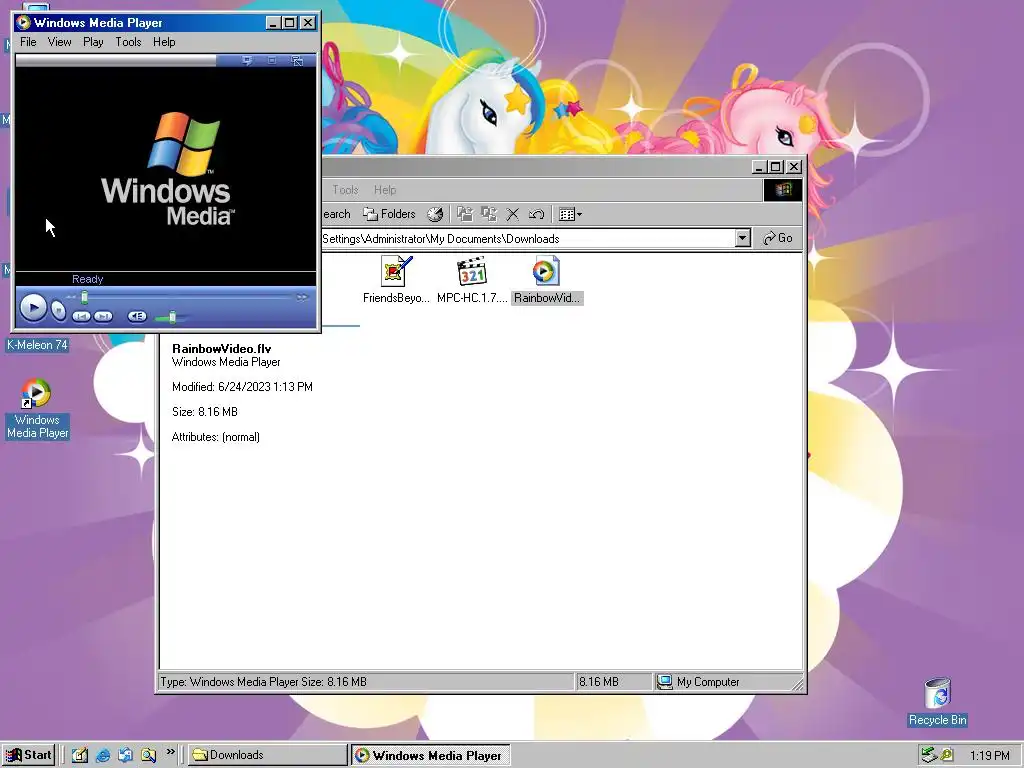1024x768 pixels.
Task: Open the Help menu in Downloads window
Action: [x=385, y=190]
